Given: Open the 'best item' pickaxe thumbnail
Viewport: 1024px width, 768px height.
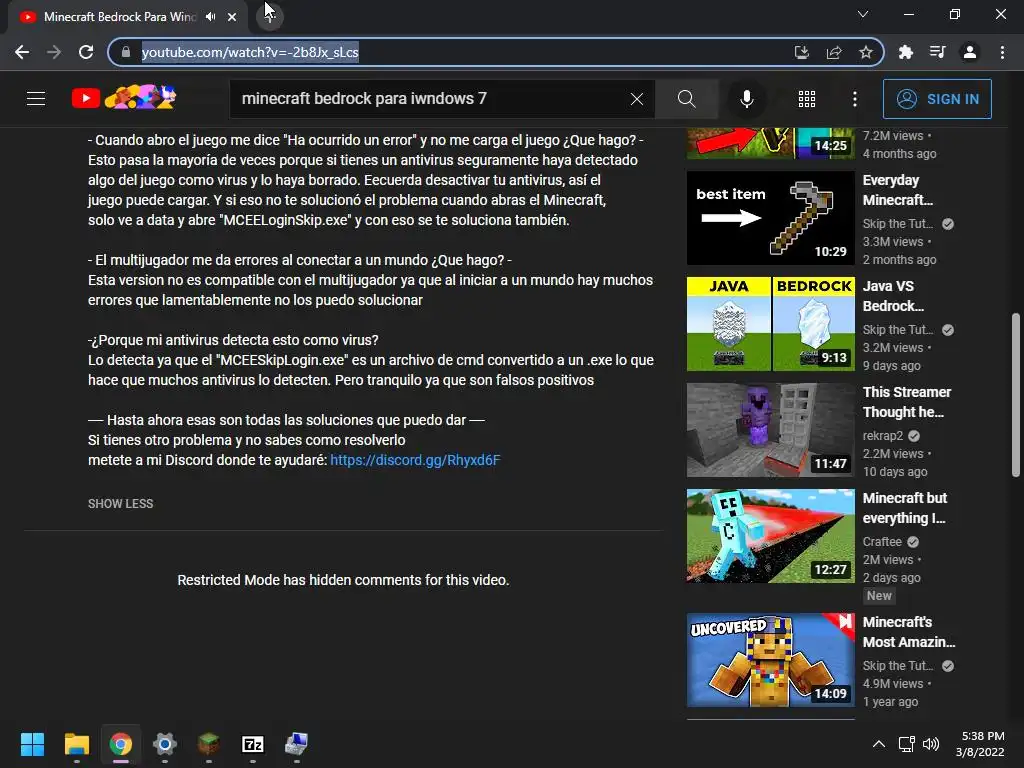Looking at the screenshot, I should (771, 218).
